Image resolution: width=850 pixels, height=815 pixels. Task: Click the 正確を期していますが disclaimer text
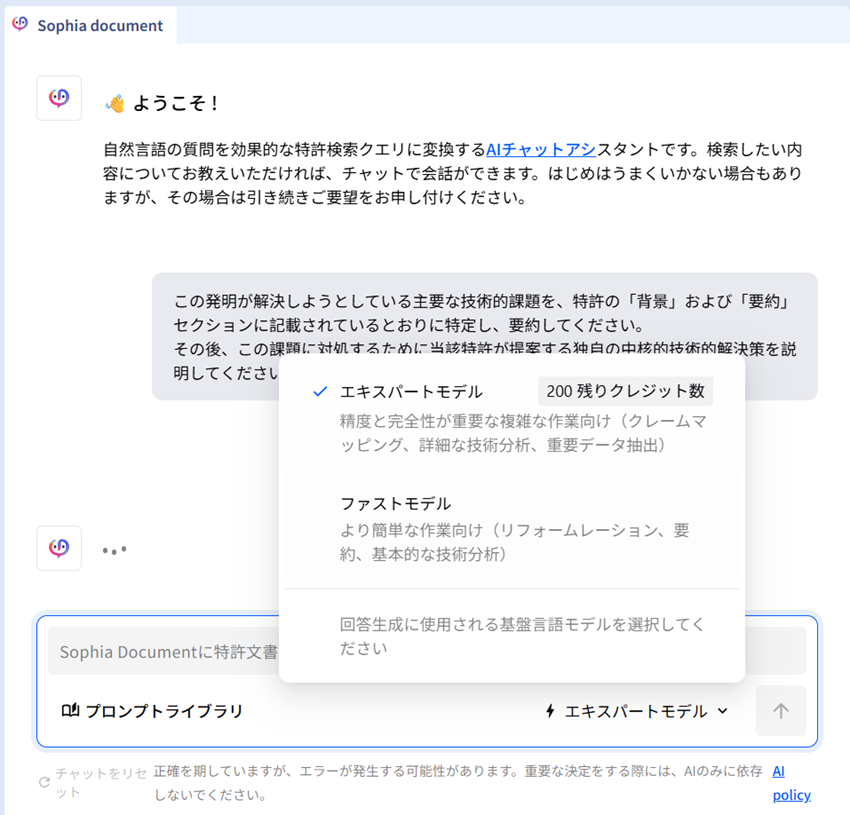click(x=458, y=783)
